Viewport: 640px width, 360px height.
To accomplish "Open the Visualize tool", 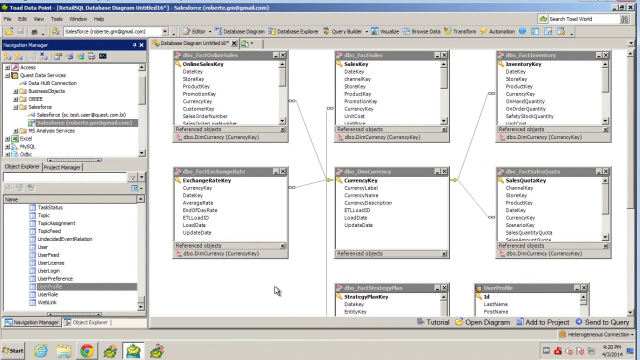I will 385,31.
